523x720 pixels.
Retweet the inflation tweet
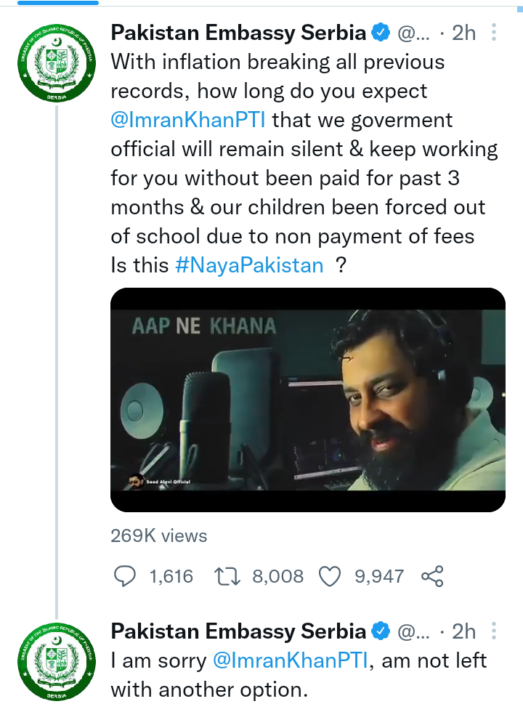click(x=227, y=576)
